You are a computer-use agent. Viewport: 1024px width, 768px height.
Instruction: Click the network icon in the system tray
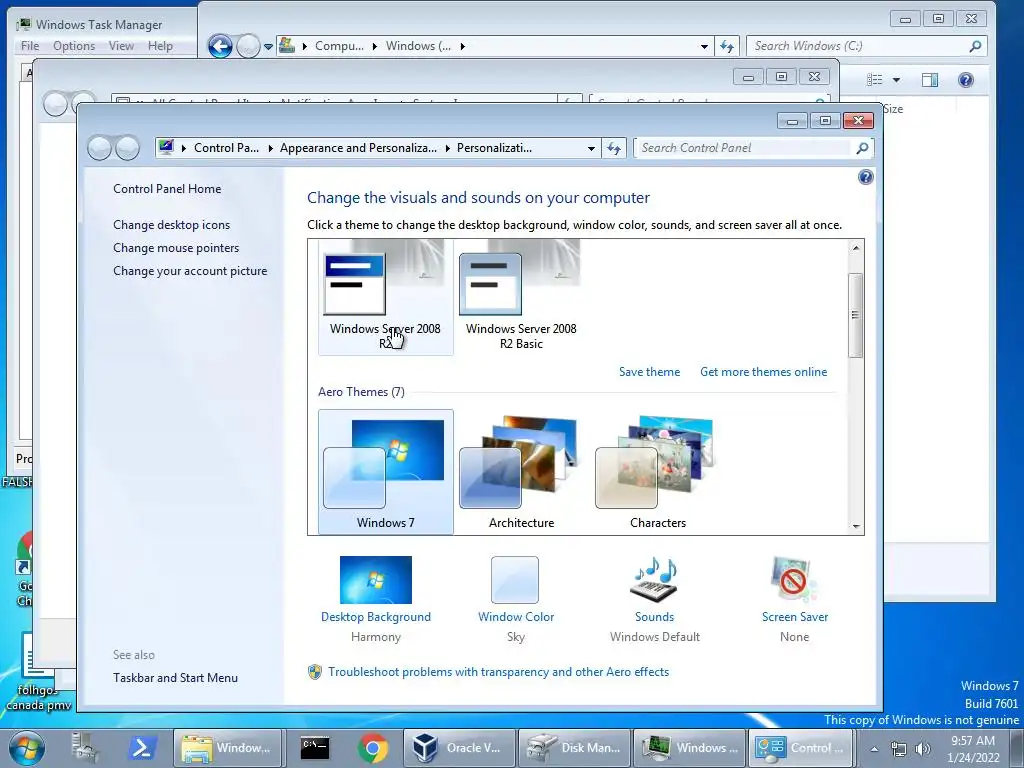coord(899,750)
